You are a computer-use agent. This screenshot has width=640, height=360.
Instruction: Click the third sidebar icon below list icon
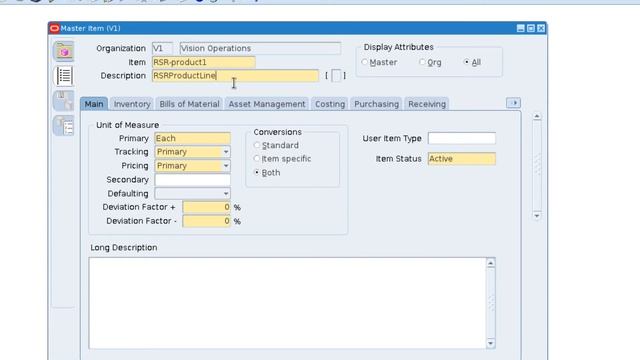pyautogui.click(x=64, y=100)
